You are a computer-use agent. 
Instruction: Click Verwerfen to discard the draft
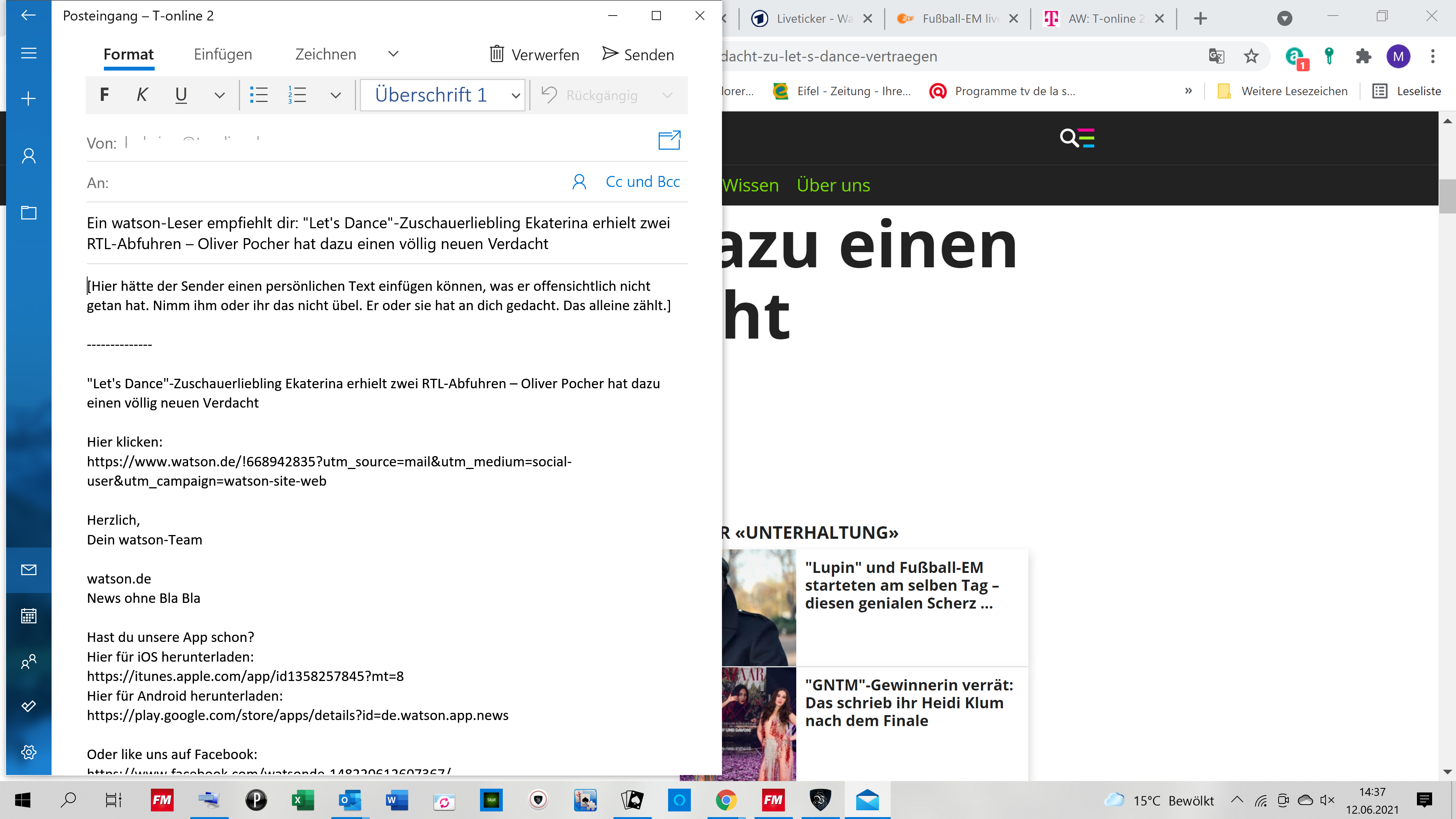pyautogui.click(x=534, y=54)
